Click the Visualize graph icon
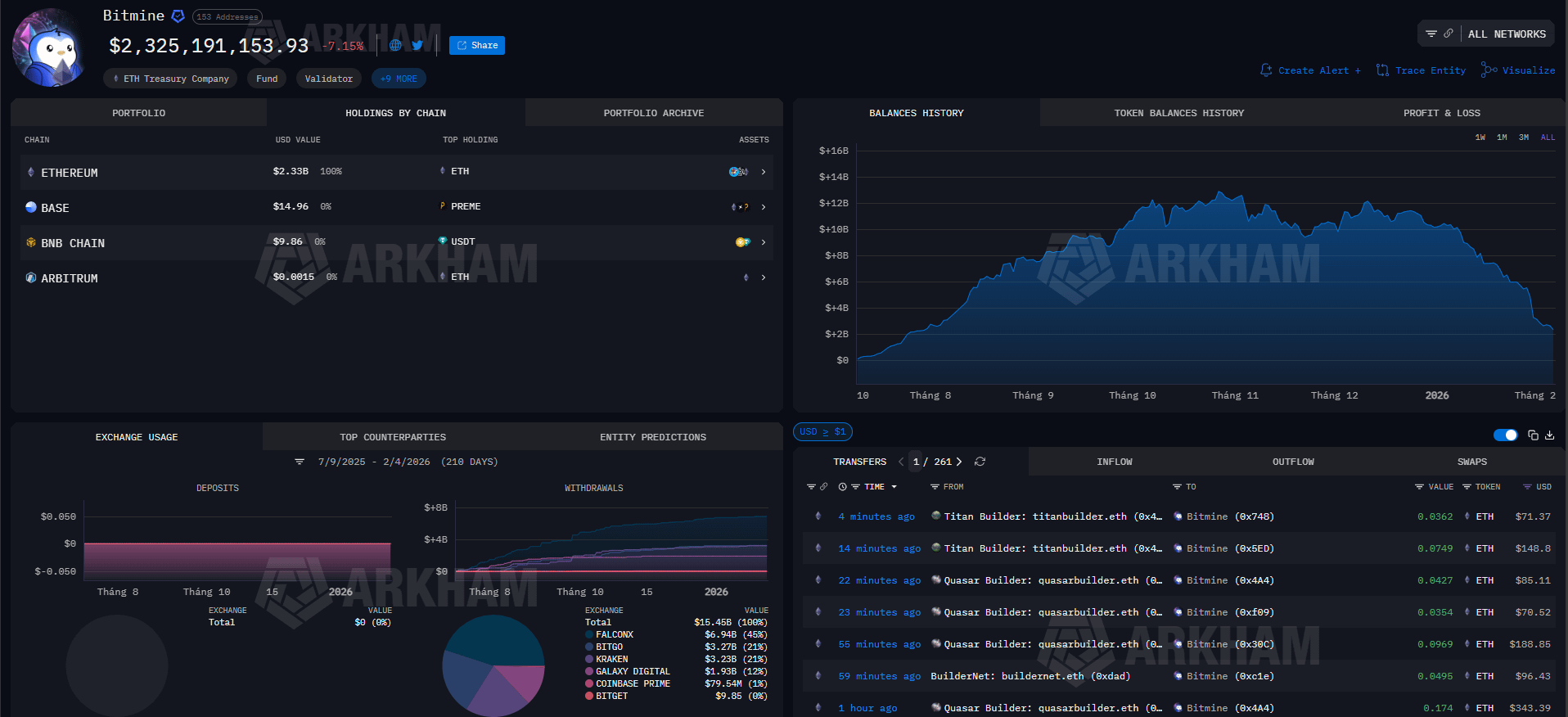Screen dimensions: 1568x717 click(x=1489, y=70)
